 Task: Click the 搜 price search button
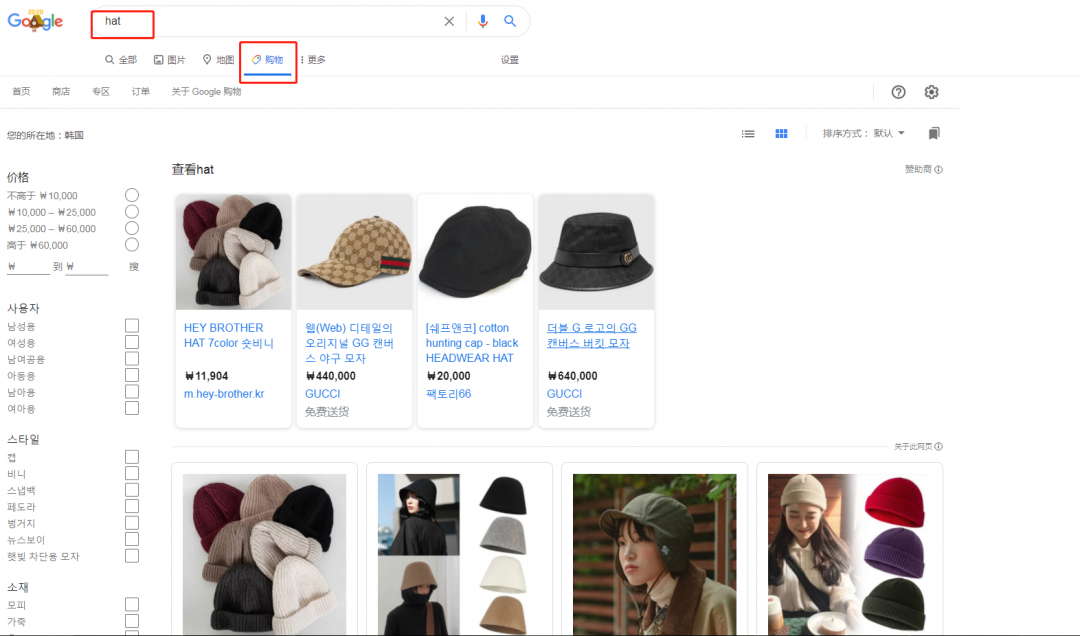[x=134, y=267]
